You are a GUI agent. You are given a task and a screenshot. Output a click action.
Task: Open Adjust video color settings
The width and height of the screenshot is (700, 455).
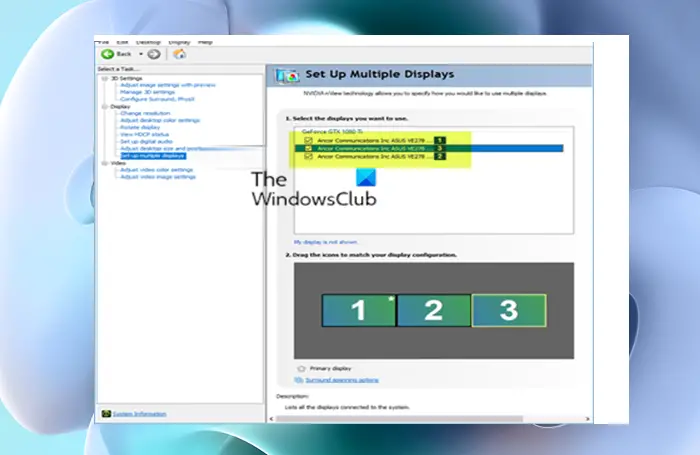(157, 170)
